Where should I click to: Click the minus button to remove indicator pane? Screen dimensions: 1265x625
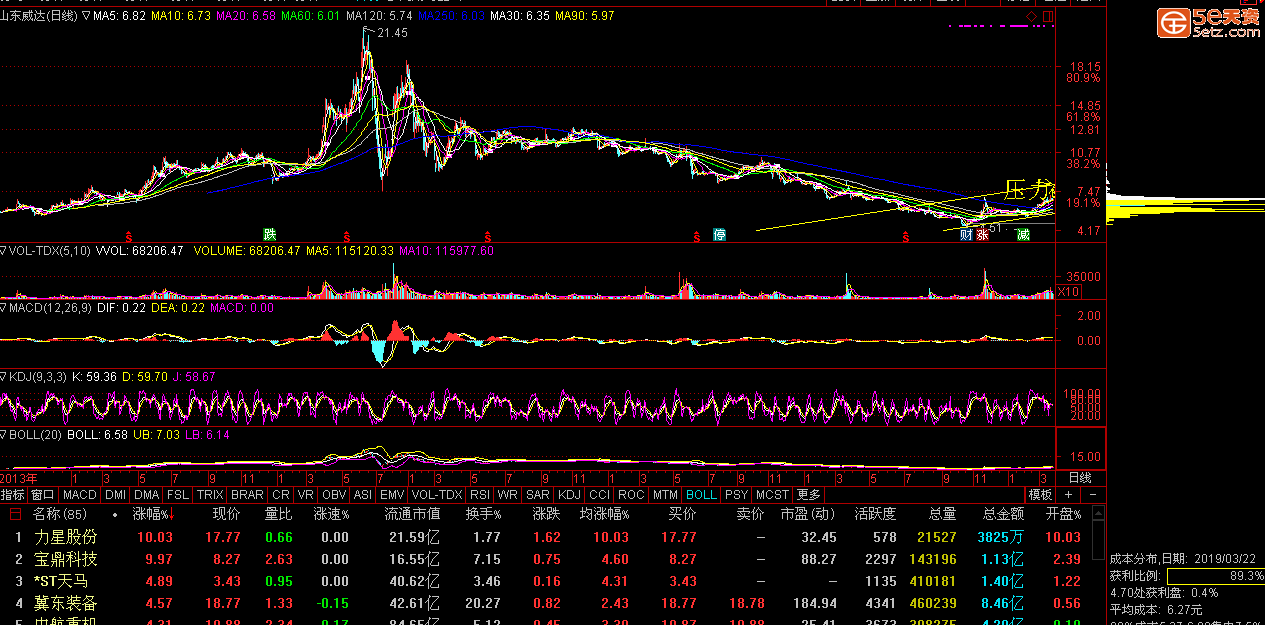click(1091, 494)
